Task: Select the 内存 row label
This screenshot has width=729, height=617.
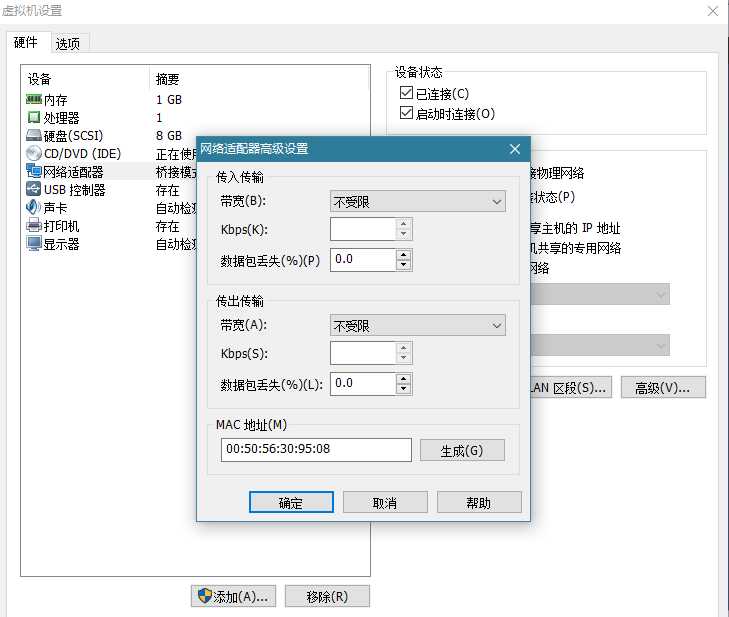Action: [55, 100]
